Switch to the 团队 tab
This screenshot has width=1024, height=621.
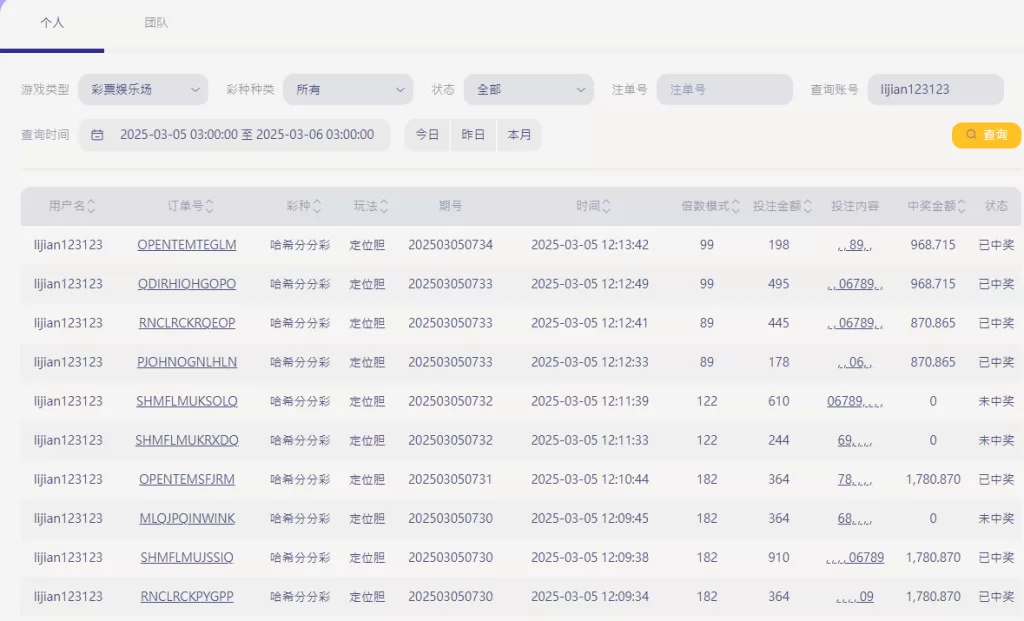pyautogui.click(x=156, y=23)
